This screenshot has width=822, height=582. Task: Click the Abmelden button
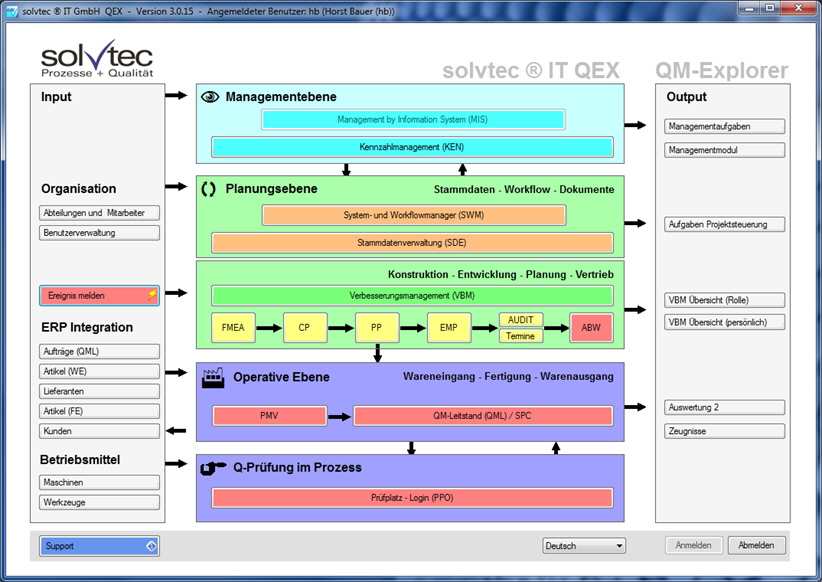(x=756, y=545)
